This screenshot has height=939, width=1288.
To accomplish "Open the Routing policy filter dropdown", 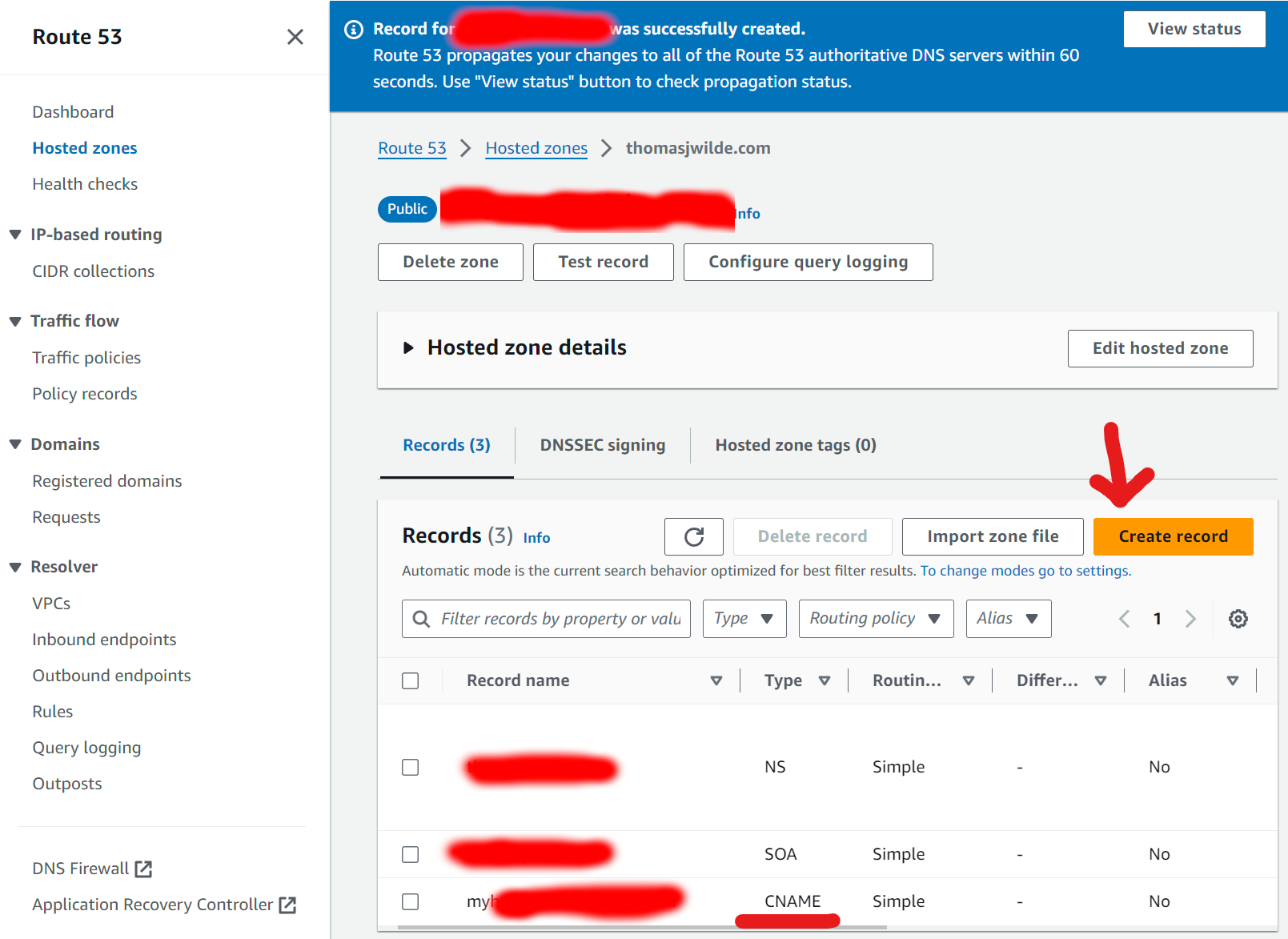I will click(x=876, y=619).
